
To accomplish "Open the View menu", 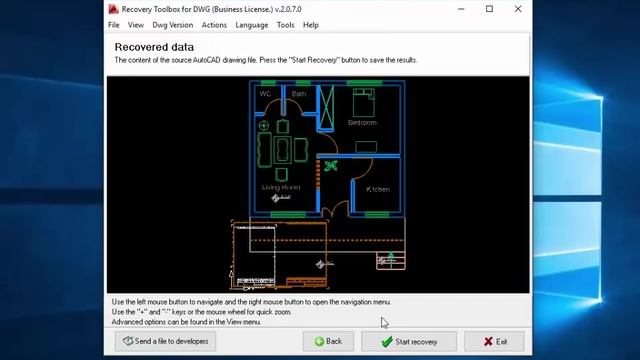I will click(136, 25).
